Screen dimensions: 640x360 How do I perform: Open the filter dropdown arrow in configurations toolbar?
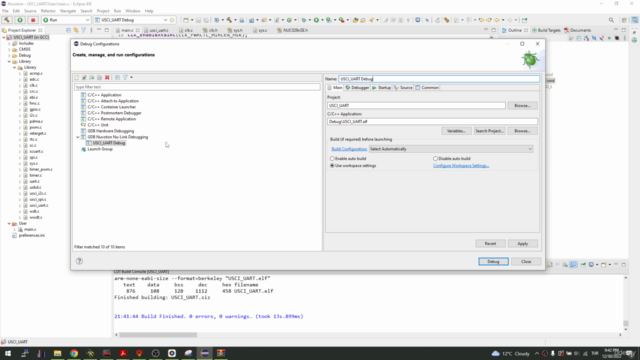point(131,78)
